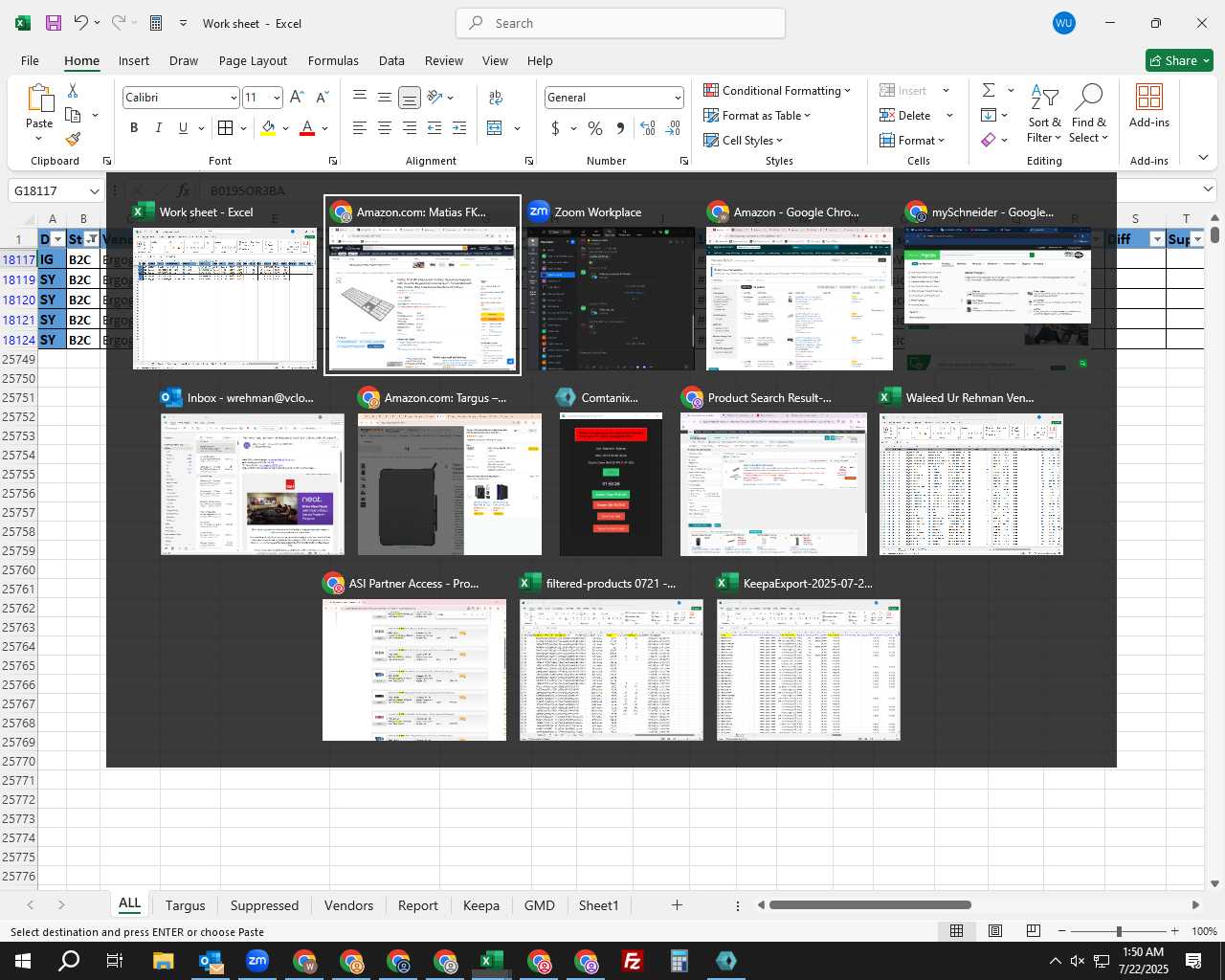Increase font size with larger A icon
1225x980 pixels.
(x=297, y=98)
